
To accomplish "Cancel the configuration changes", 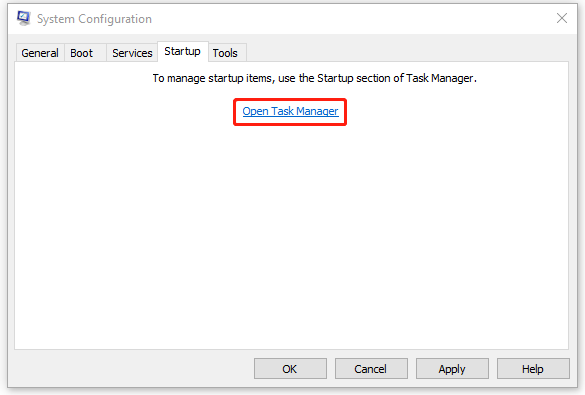I will 371,369.
